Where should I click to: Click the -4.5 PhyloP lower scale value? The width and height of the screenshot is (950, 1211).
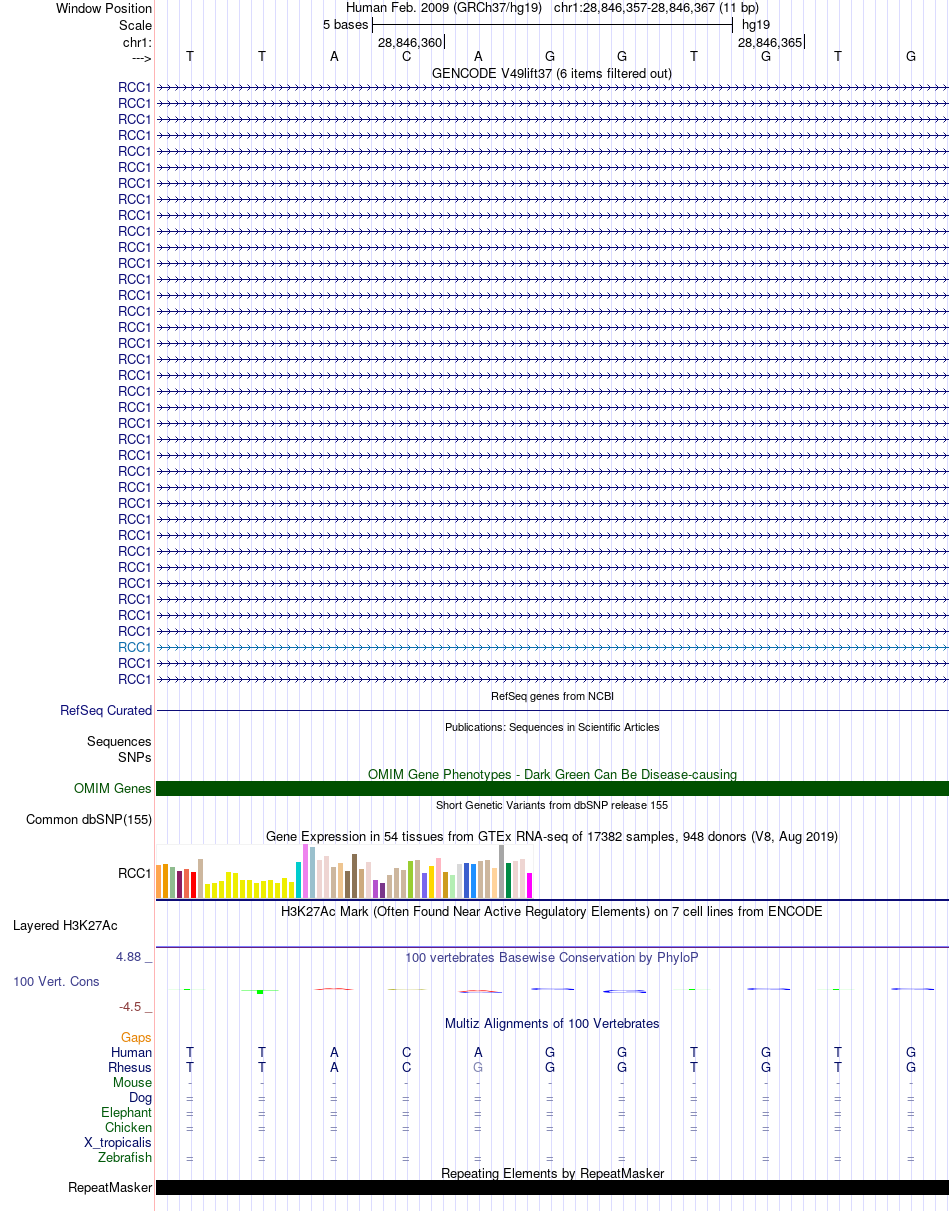(x=131, y=1007)
